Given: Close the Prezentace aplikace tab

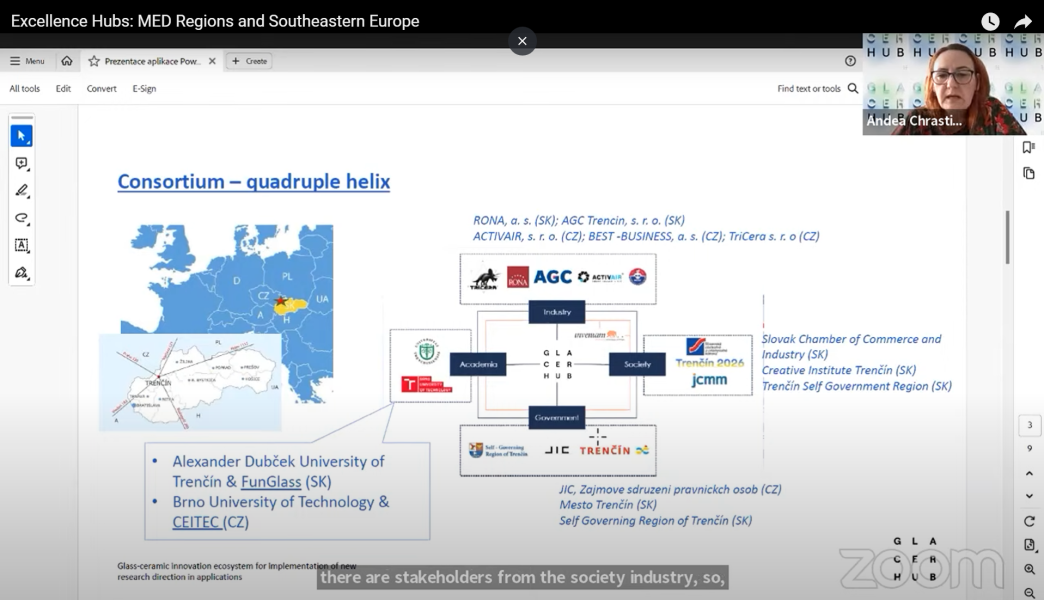Looking at the screenshot, I should pos(212,61).
